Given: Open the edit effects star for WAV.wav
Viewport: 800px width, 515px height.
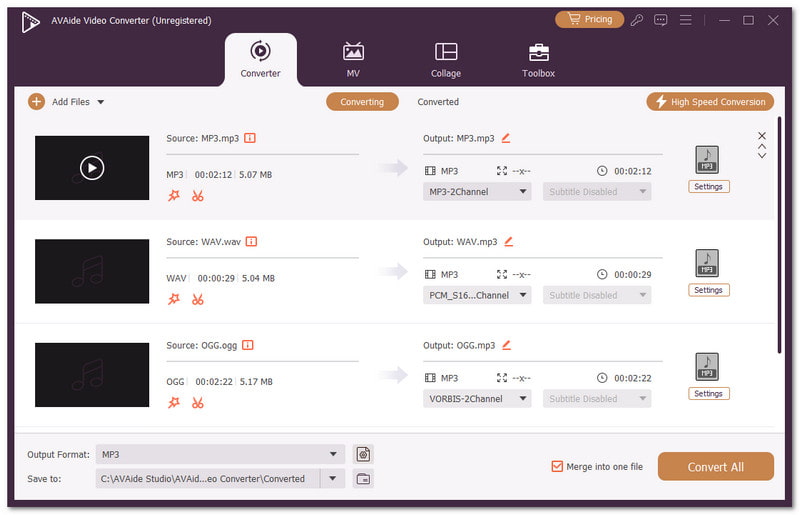Looking at the screenshot, I should tap(174, 299).
